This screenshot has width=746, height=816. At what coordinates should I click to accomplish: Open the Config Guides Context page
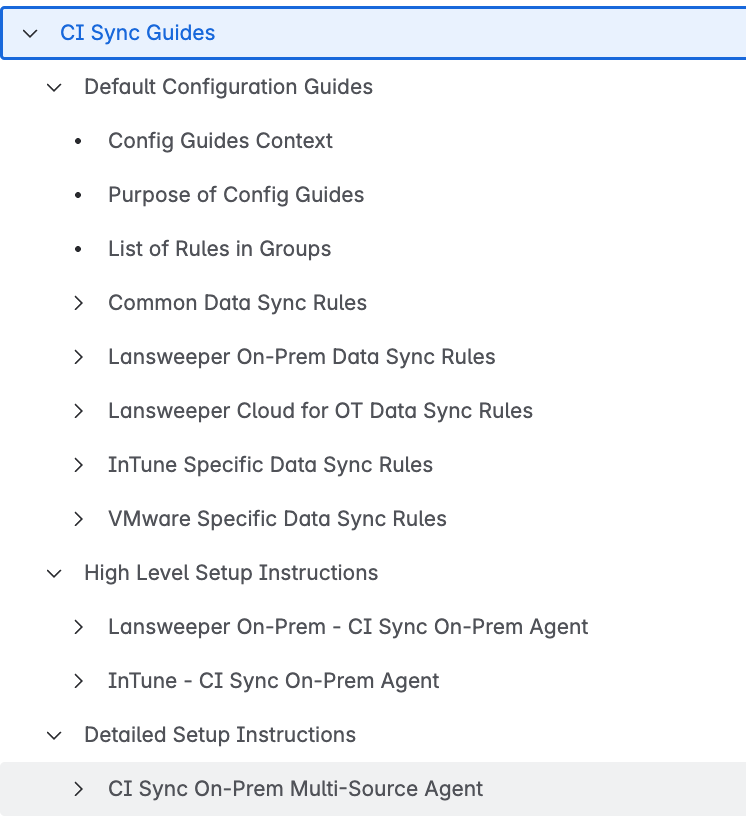click(220, 141)
